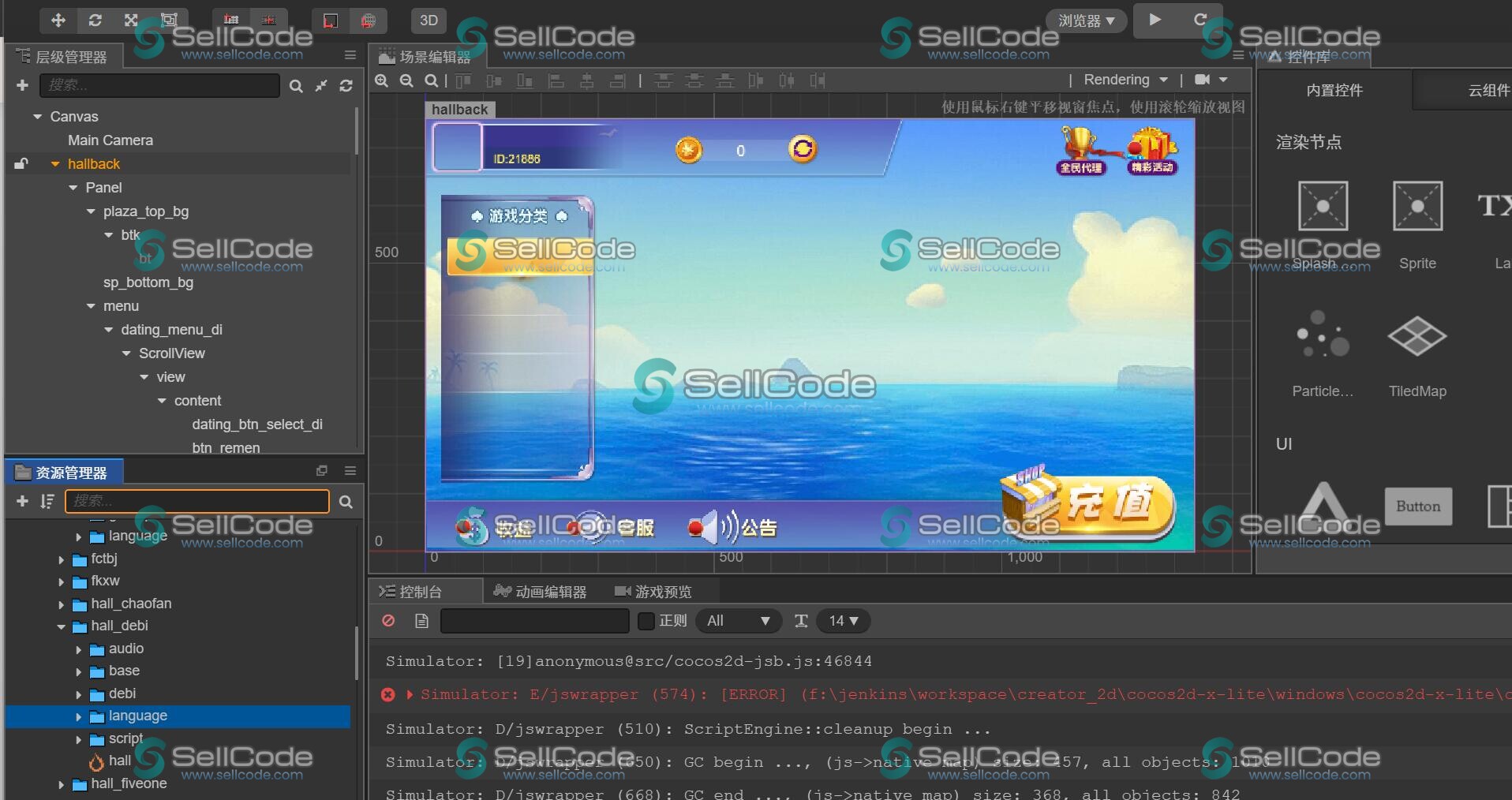Select the rect transform tool
Viewport: 1512px width, 800px height.
[168, 21]
